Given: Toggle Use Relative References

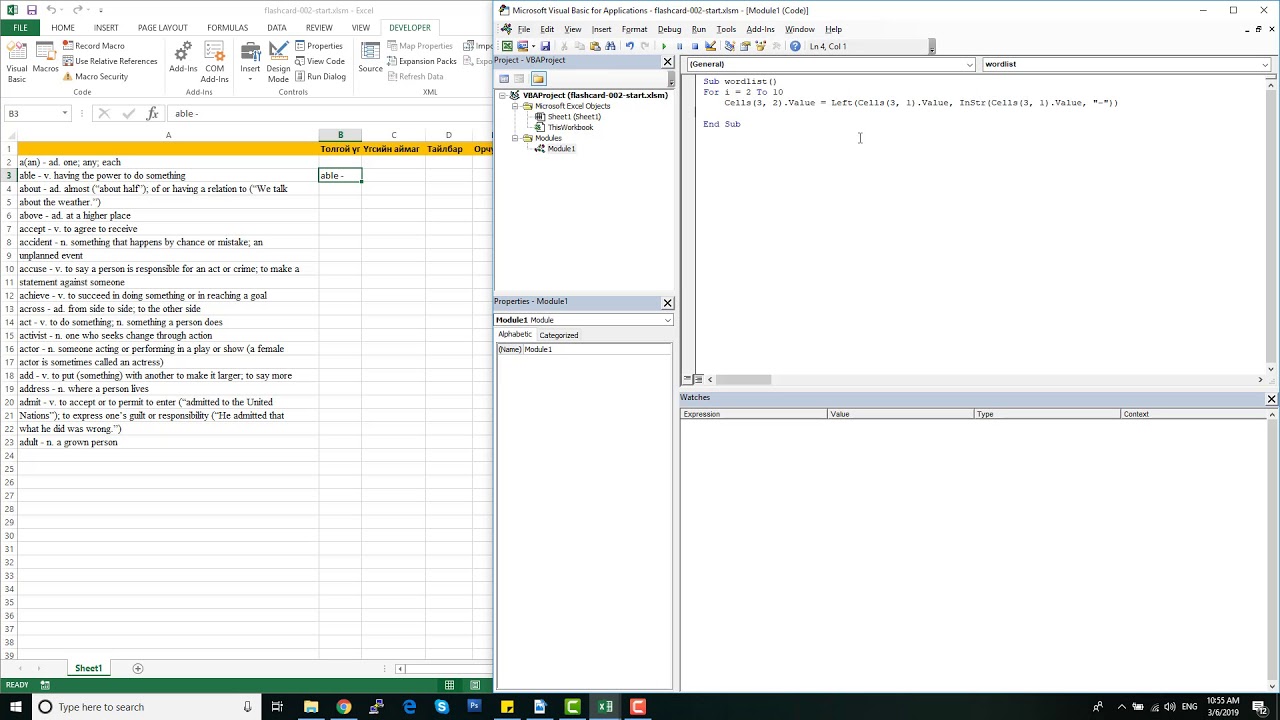Looking at the screenshot, I should [x=108, y=61].
